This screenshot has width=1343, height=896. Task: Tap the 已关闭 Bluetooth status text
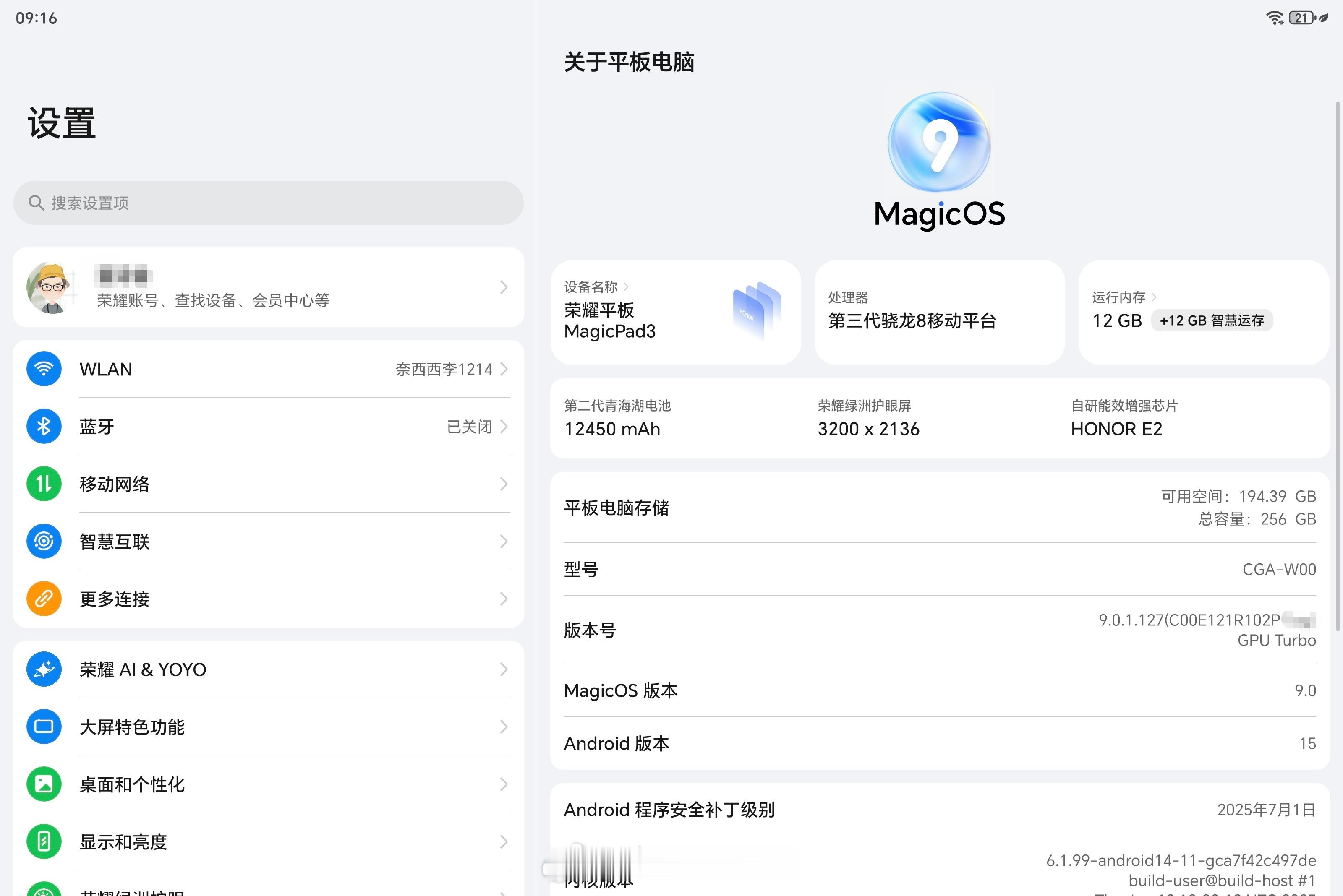click(469, 426)
